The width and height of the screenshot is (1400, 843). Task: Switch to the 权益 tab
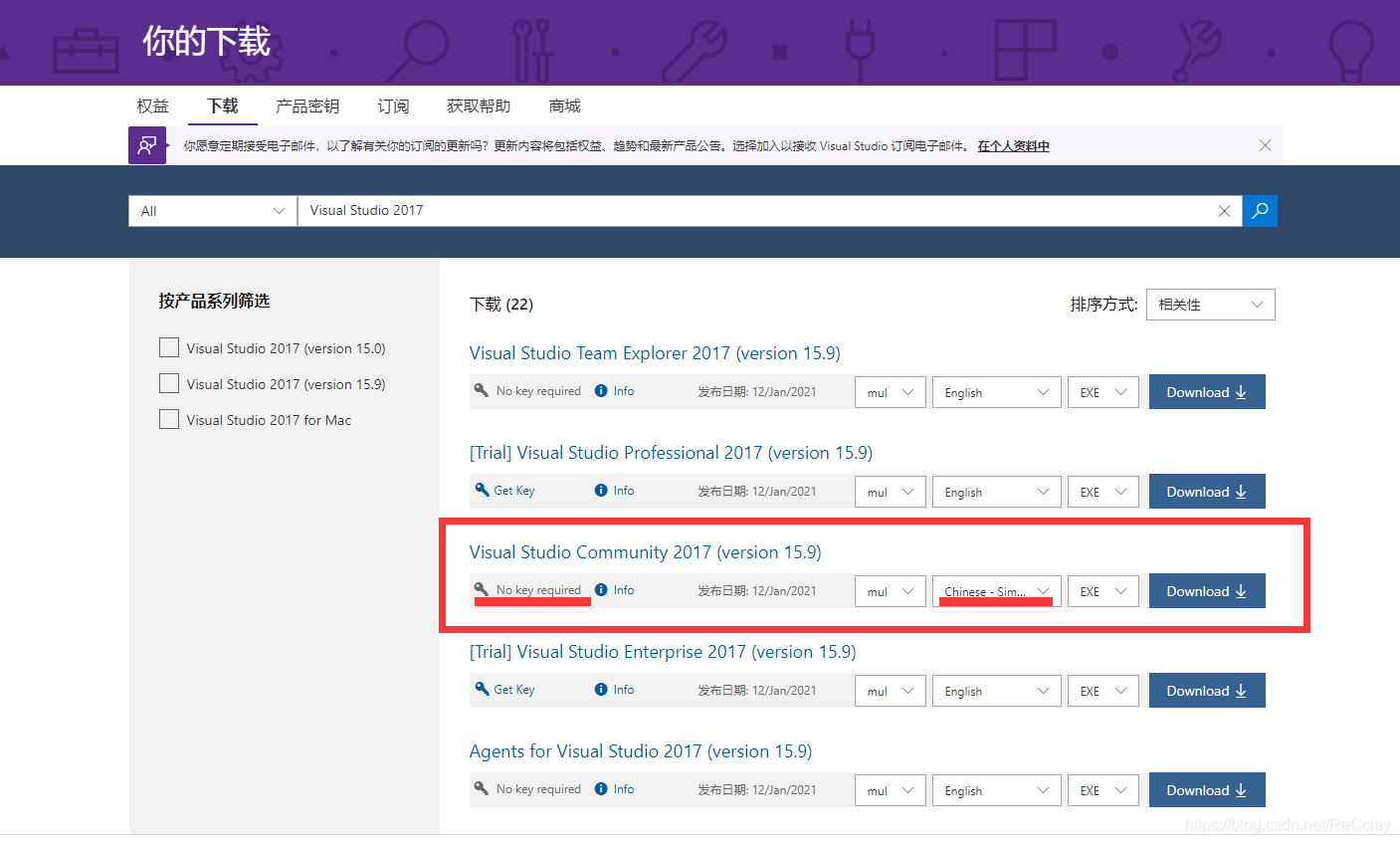point(152,105)
